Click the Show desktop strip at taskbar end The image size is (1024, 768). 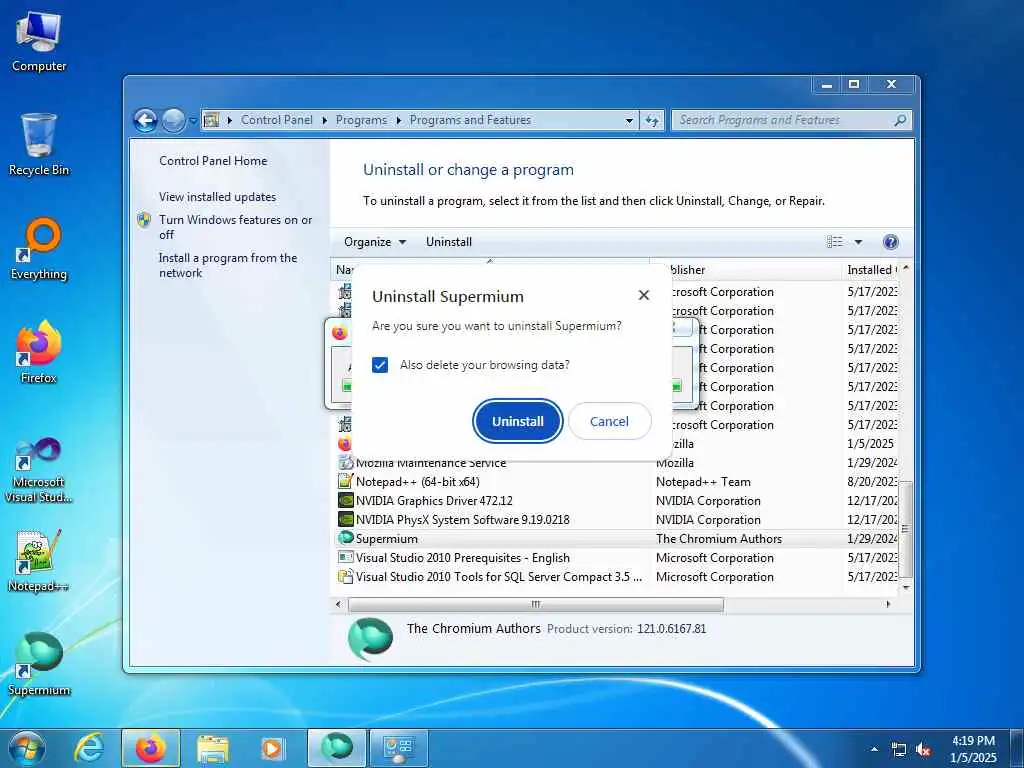(1017, 748)
